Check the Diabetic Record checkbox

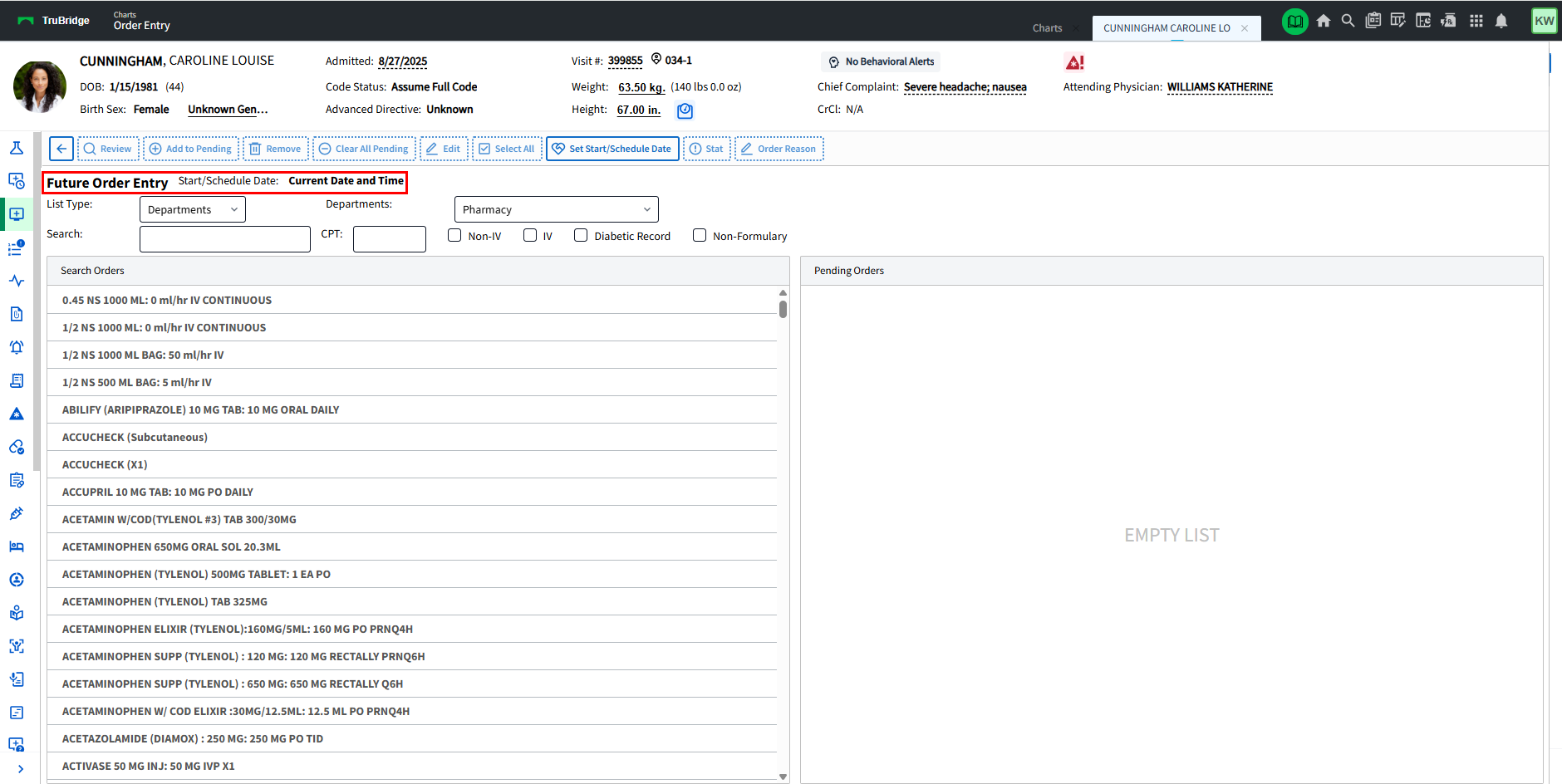(x=581, y=236)
